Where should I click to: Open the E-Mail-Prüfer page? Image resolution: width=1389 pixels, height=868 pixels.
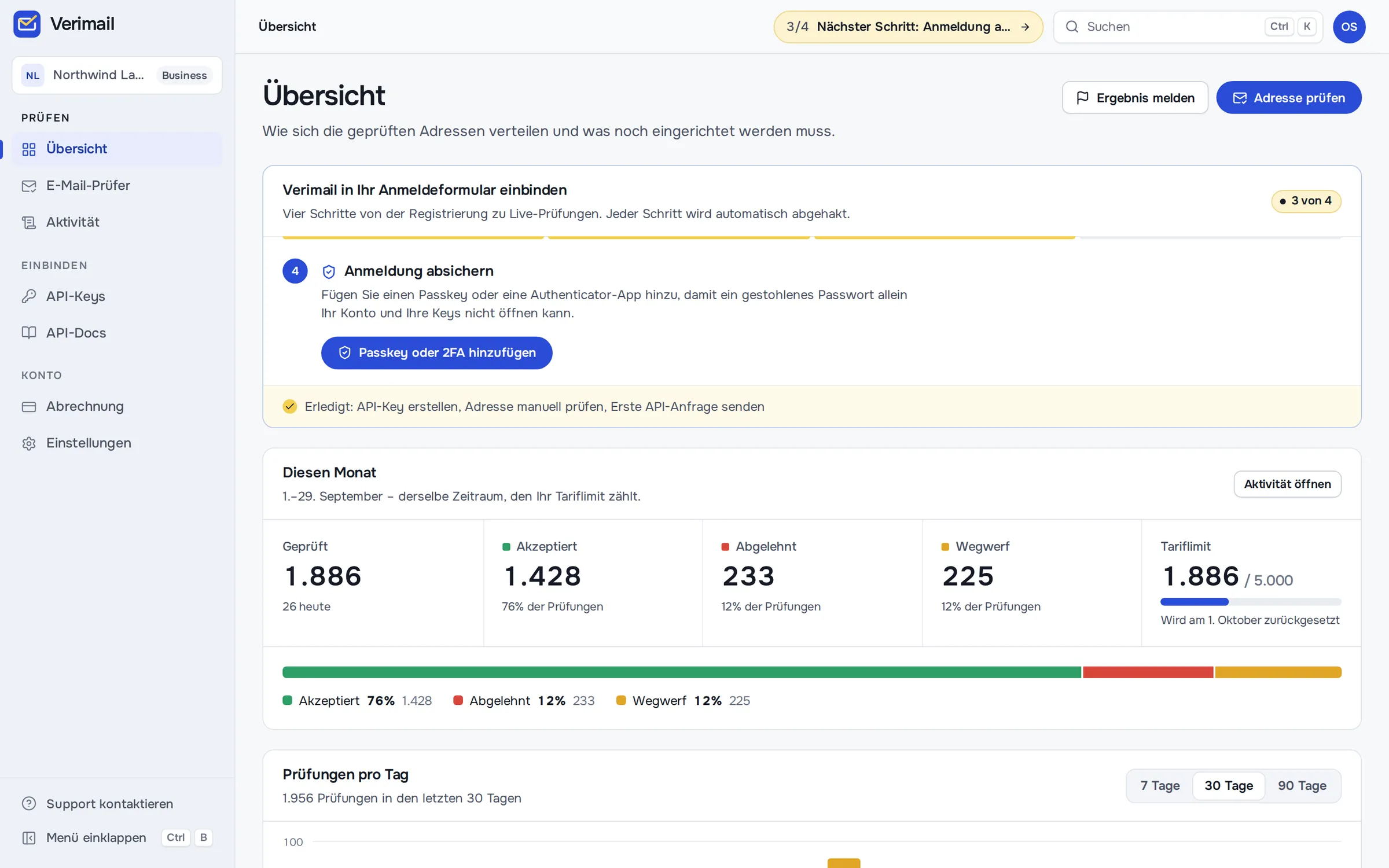click(117, 185)
